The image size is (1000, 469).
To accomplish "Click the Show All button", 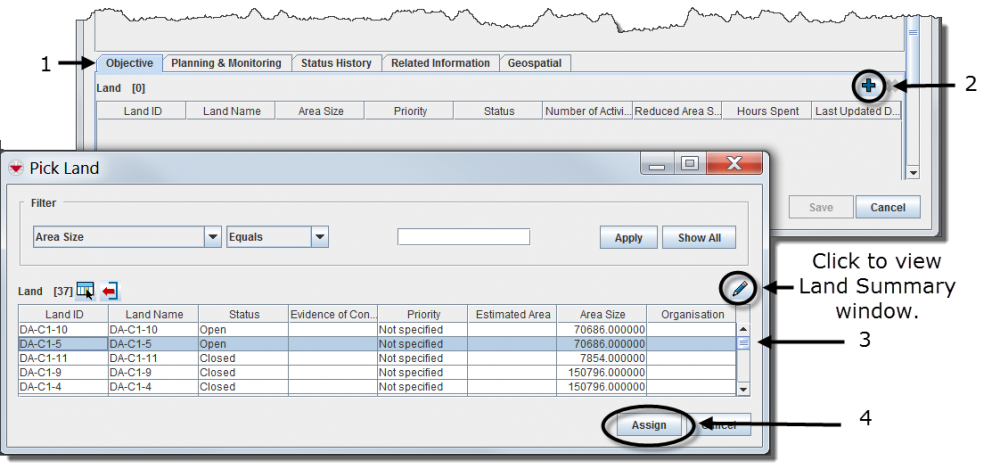I will (x=699, y=238).
